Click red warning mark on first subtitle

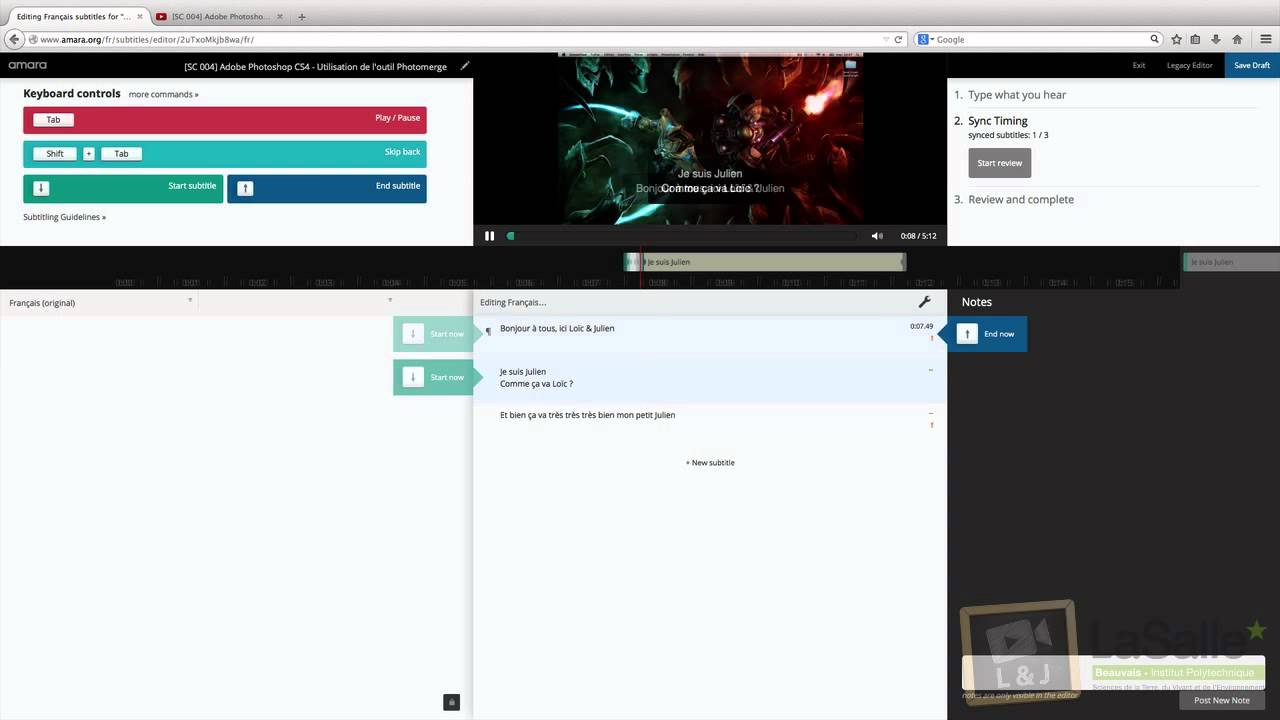932,338
